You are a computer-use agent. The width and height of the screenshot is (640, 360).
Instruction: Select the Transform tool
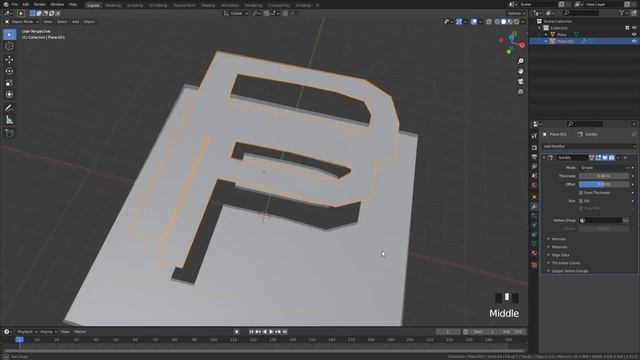click(x=9, y=94)
